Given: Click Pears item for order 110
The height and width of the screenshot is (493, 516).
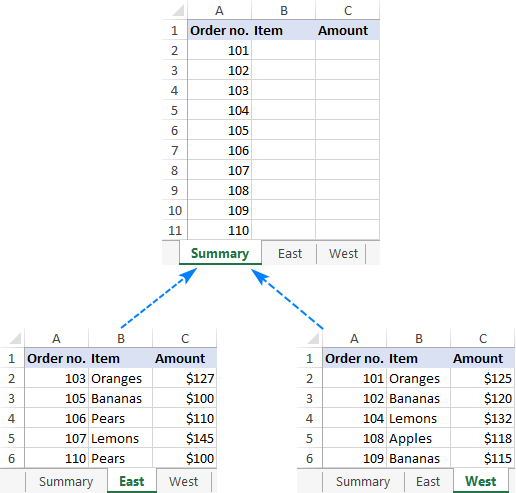Looking at the screenshot, I should point(121,458).
